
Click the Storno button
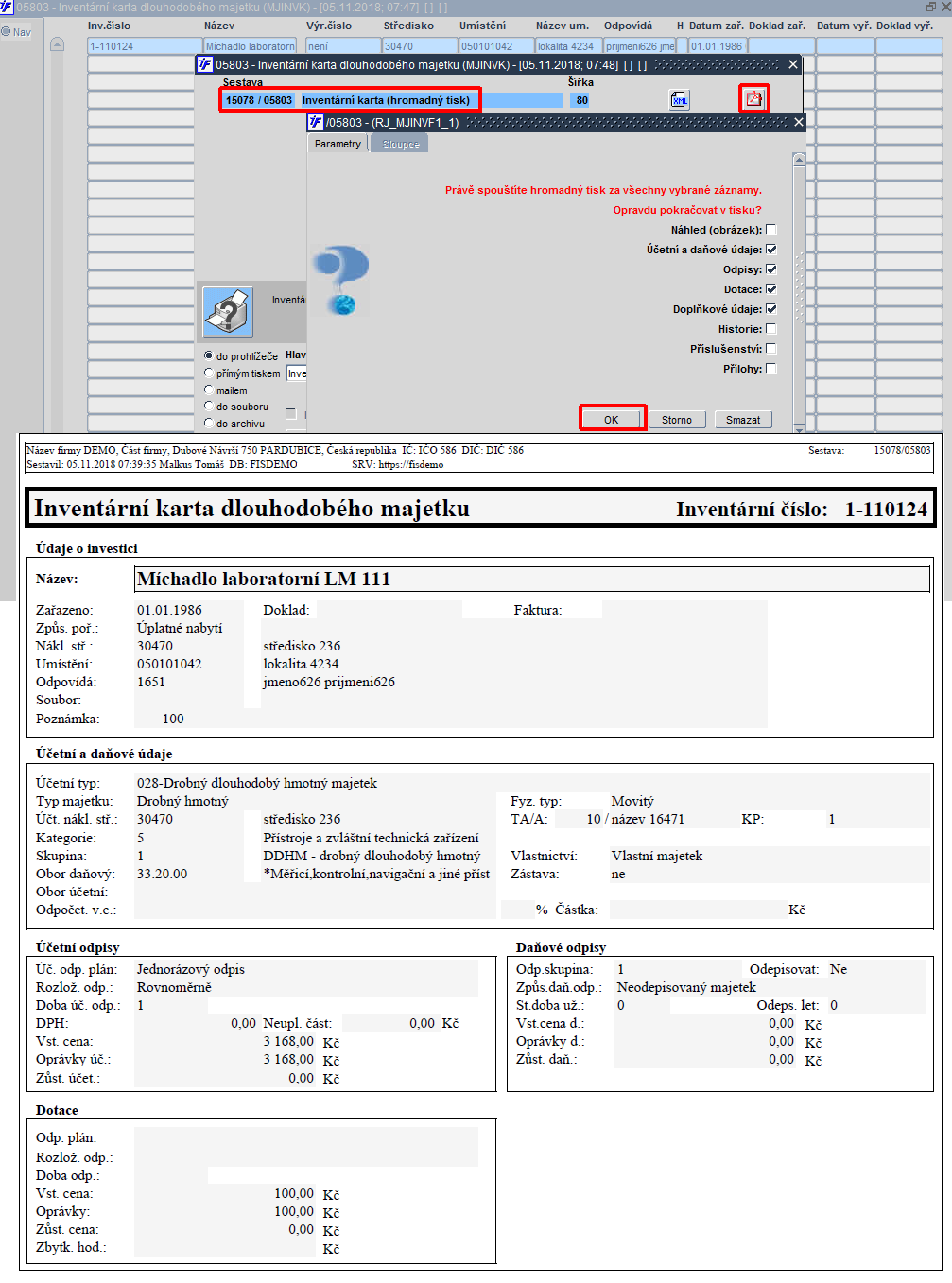click(677, 420)
